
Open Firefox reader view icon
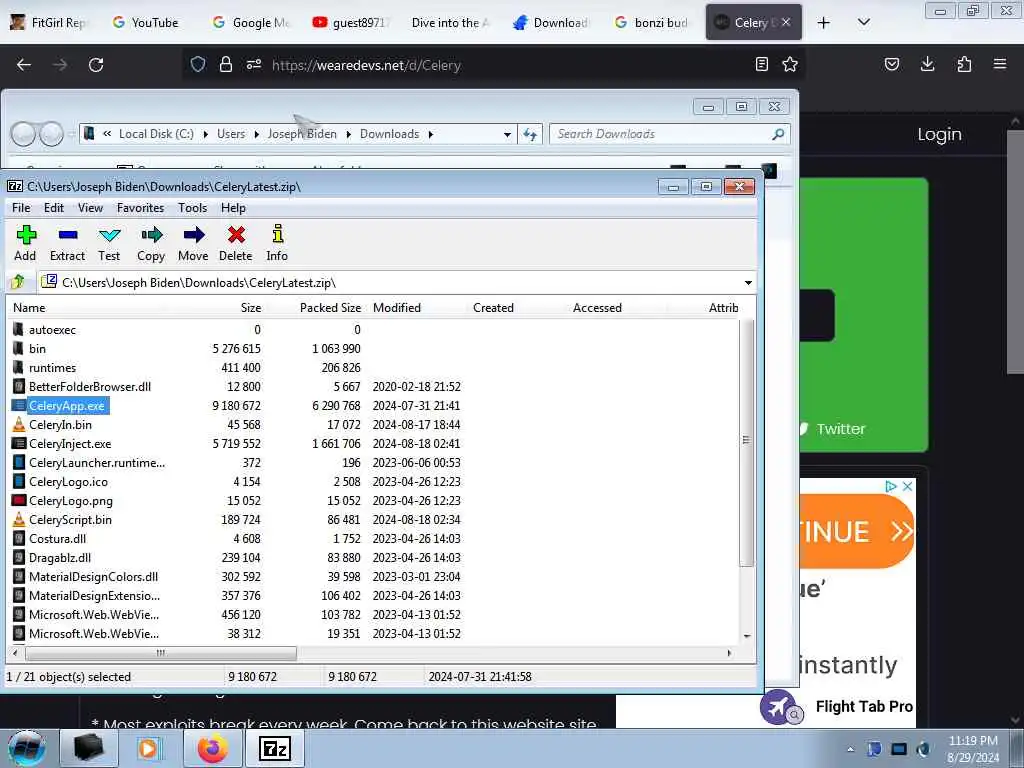click(761, 64)
